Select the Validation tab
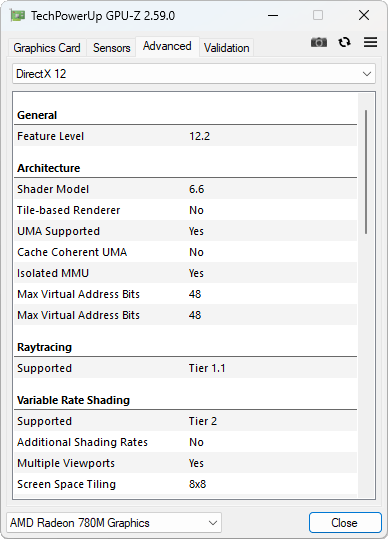The height and width of the screenshot is (539, 388). pyautogui.click(x=226, y=48)
